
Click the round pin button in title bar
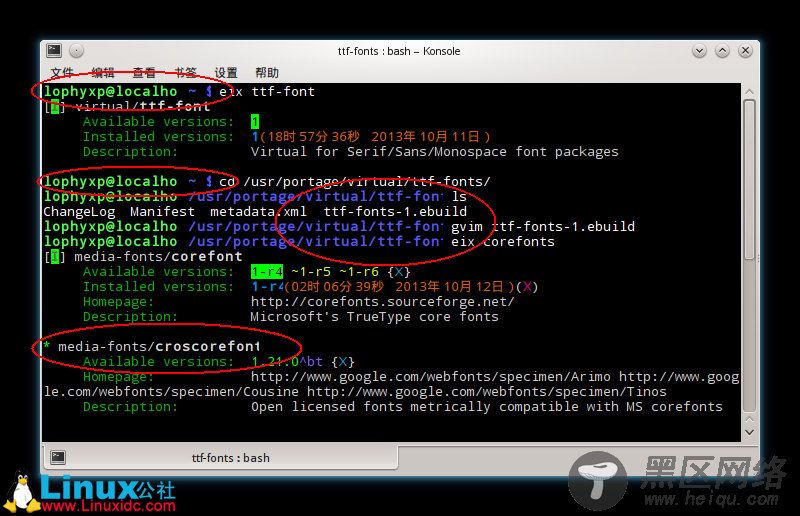click(x=76, y=51)
